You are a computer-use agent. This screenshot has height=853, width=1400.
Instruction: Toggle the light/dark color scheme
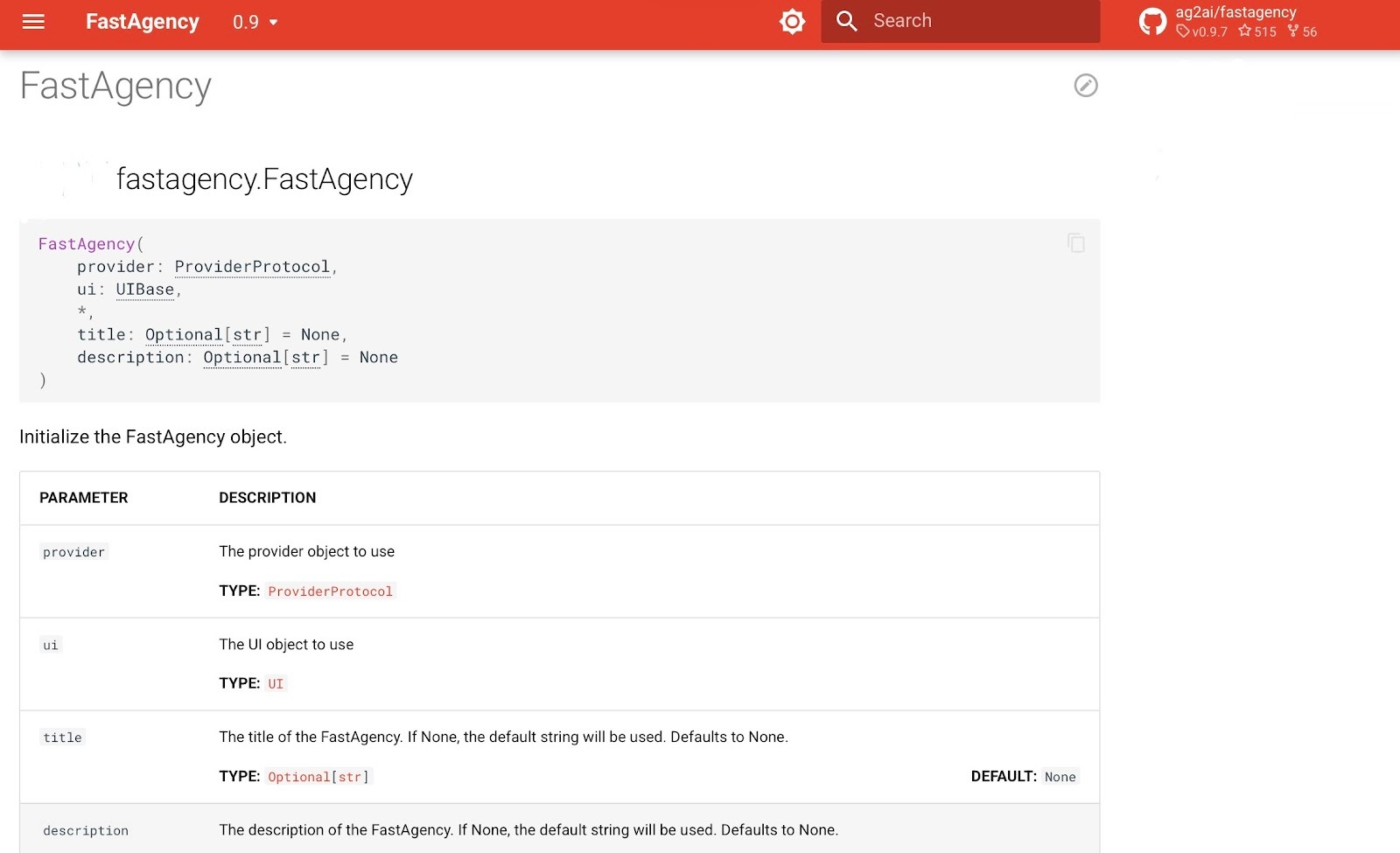coord(792,21)
